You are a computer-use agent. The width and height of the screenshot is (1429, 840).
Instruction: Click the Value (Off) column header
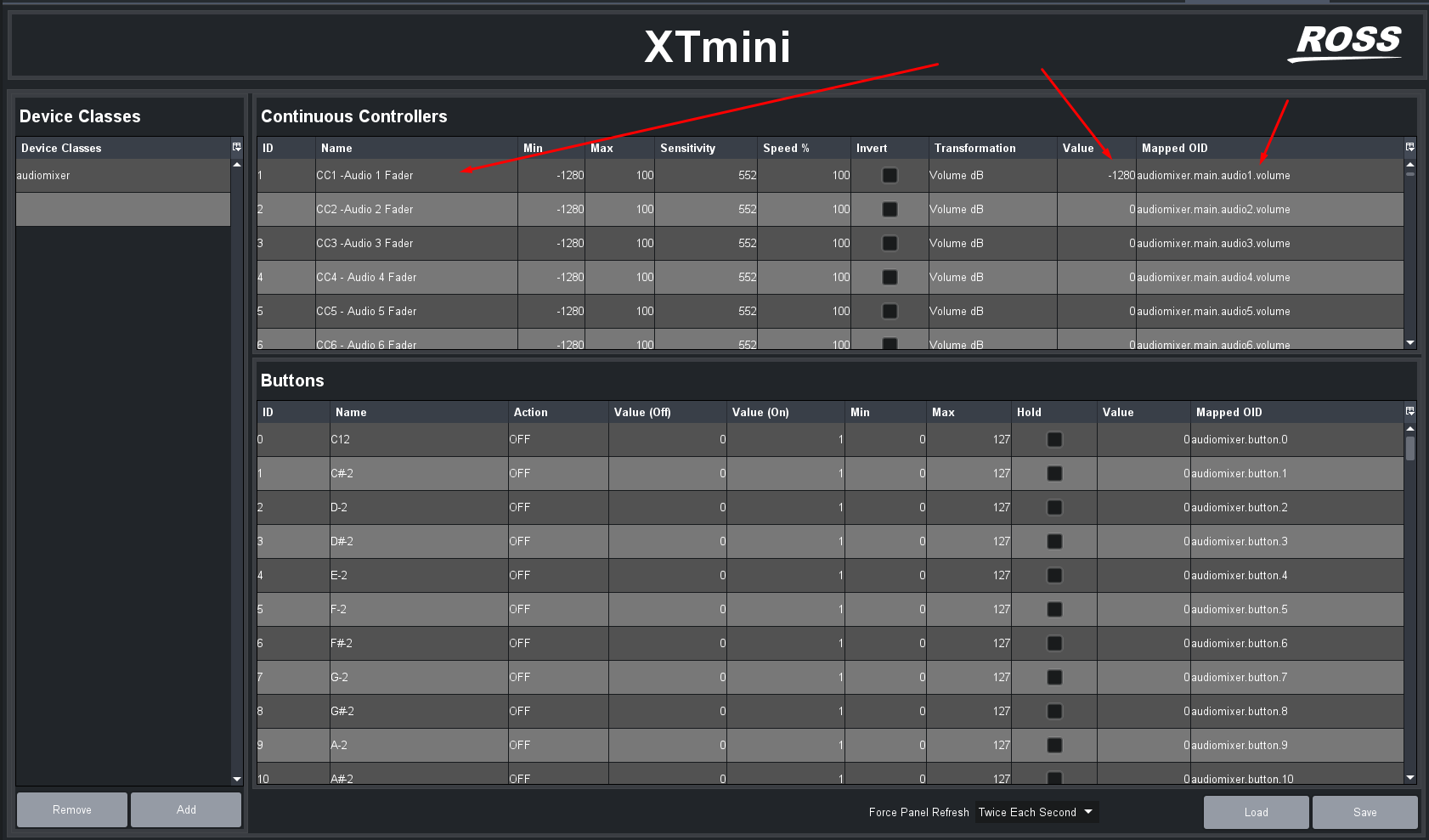tap(668, 412)
